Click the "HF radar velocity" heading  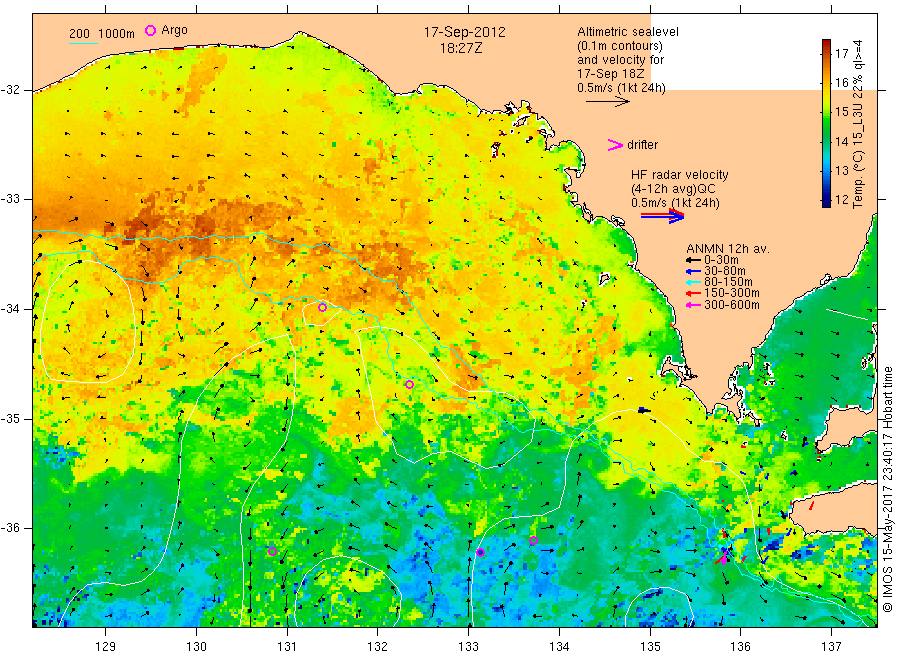click(x=680, y=175)
